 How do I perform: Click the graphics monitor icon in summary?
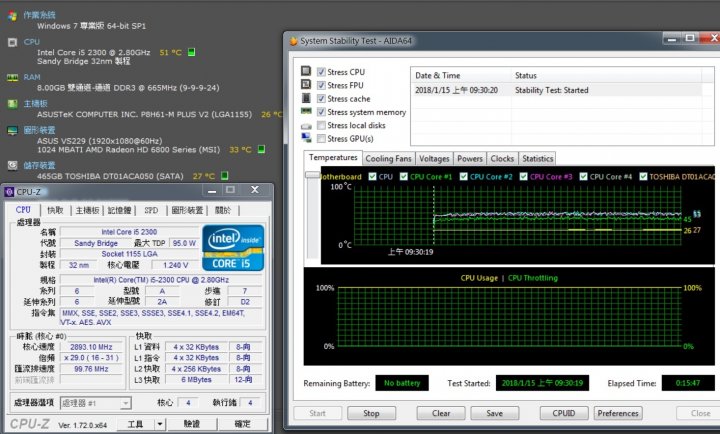[12, 130]
